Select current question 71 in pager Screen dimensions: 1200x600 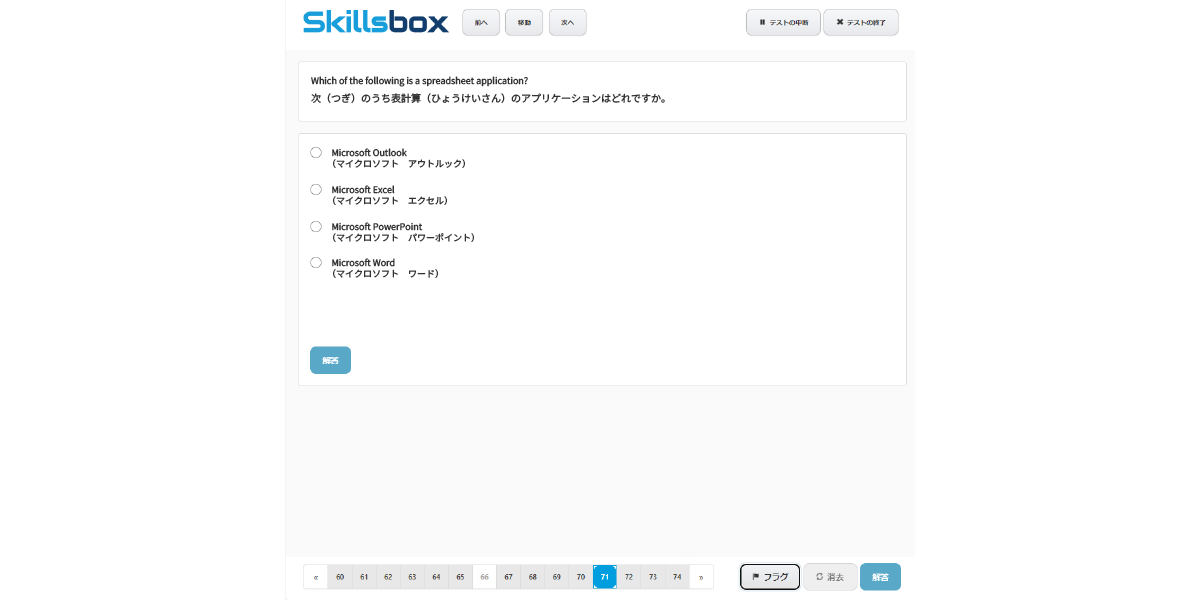coord(605,577)
